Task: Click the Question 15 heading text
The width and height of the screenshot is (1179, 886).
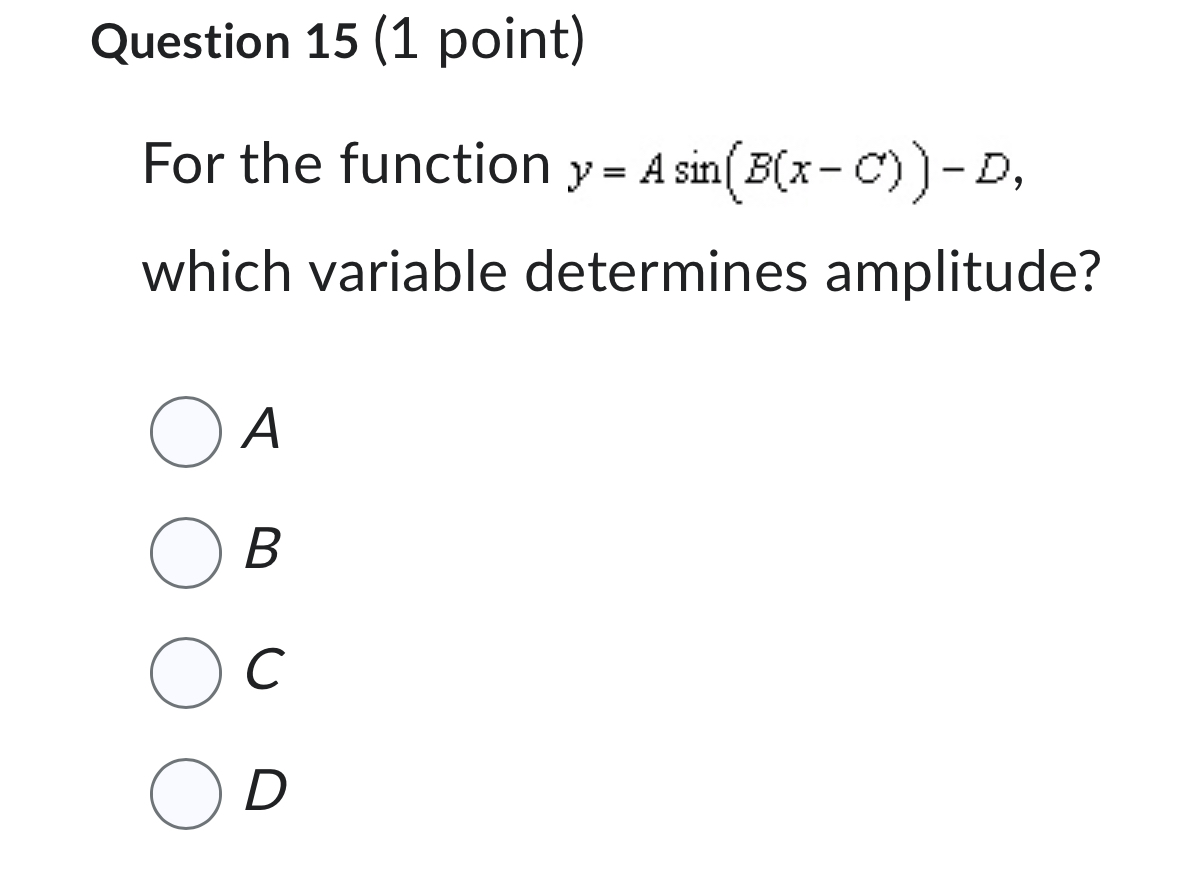Action: [x=224, y=41]
